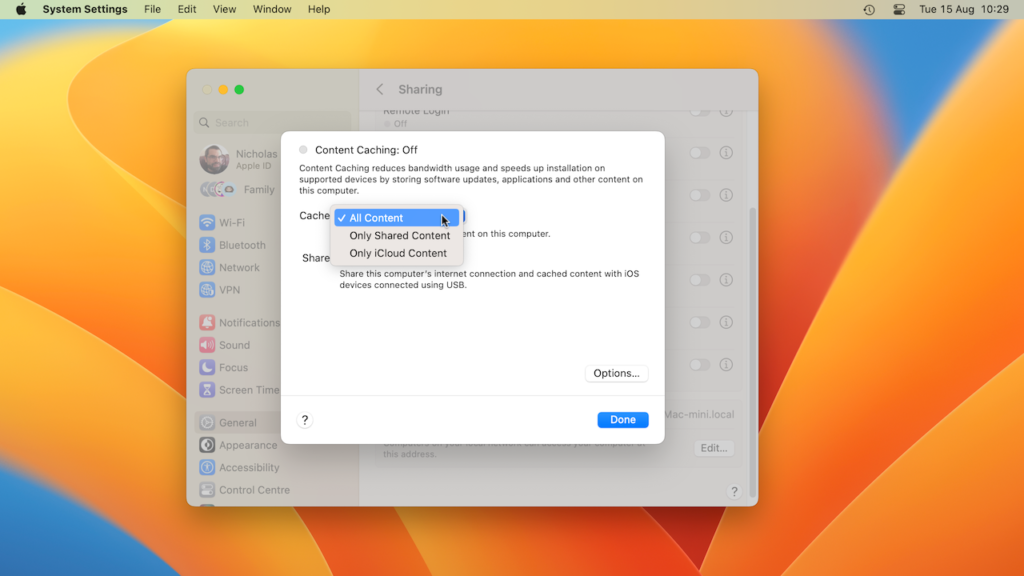Select Only Shared Content from dropdown
Viewport: 1024px width, 576px height.
(x=399, y=236)
